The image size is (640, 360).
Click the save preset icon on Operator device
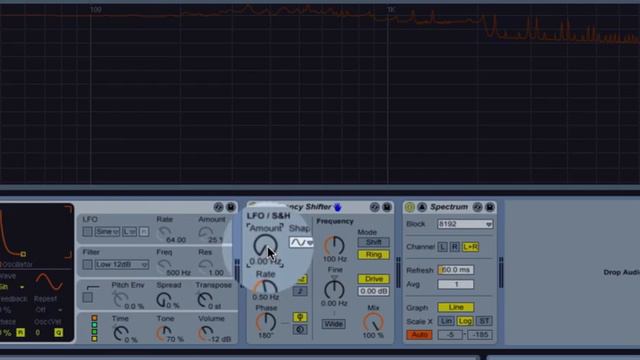coord(231,207)
